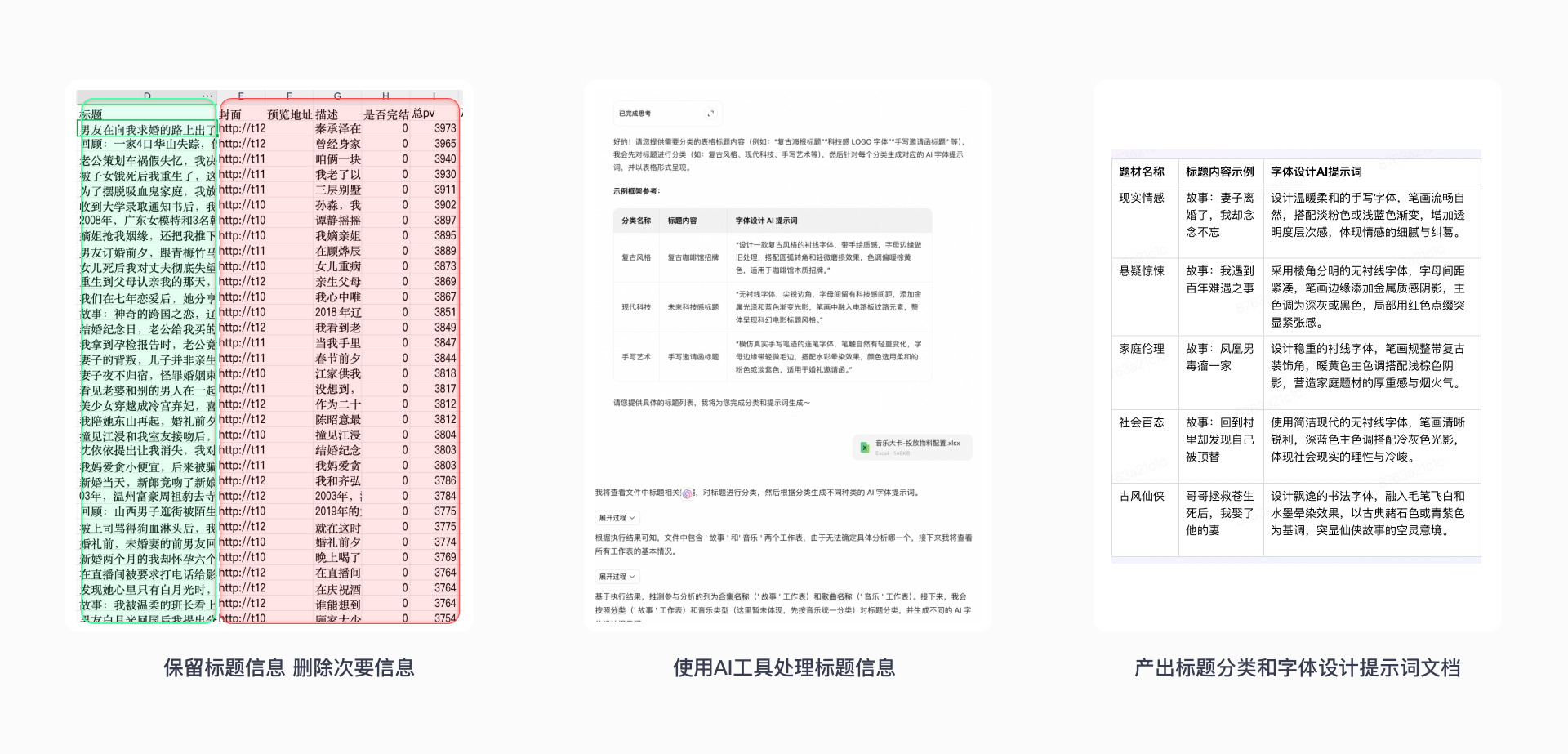
Task: Click cell starting 老公策划车祸假失忆
Action: (x=147, y=160)
